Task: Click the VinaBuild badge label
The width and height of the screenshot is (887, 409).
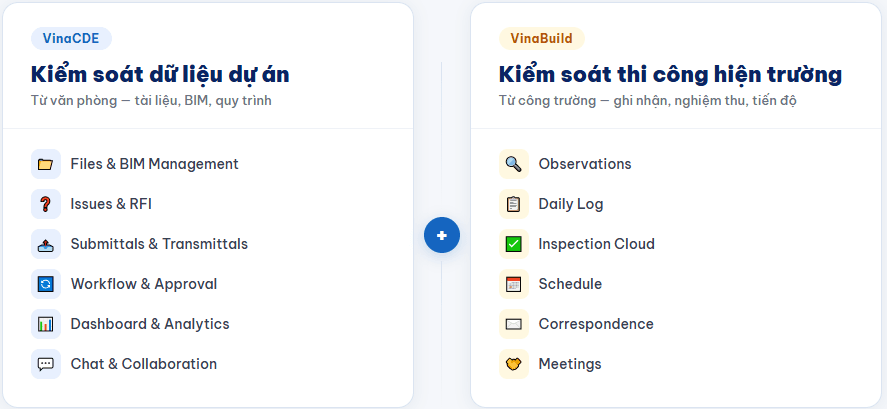Action: (541, 38)
